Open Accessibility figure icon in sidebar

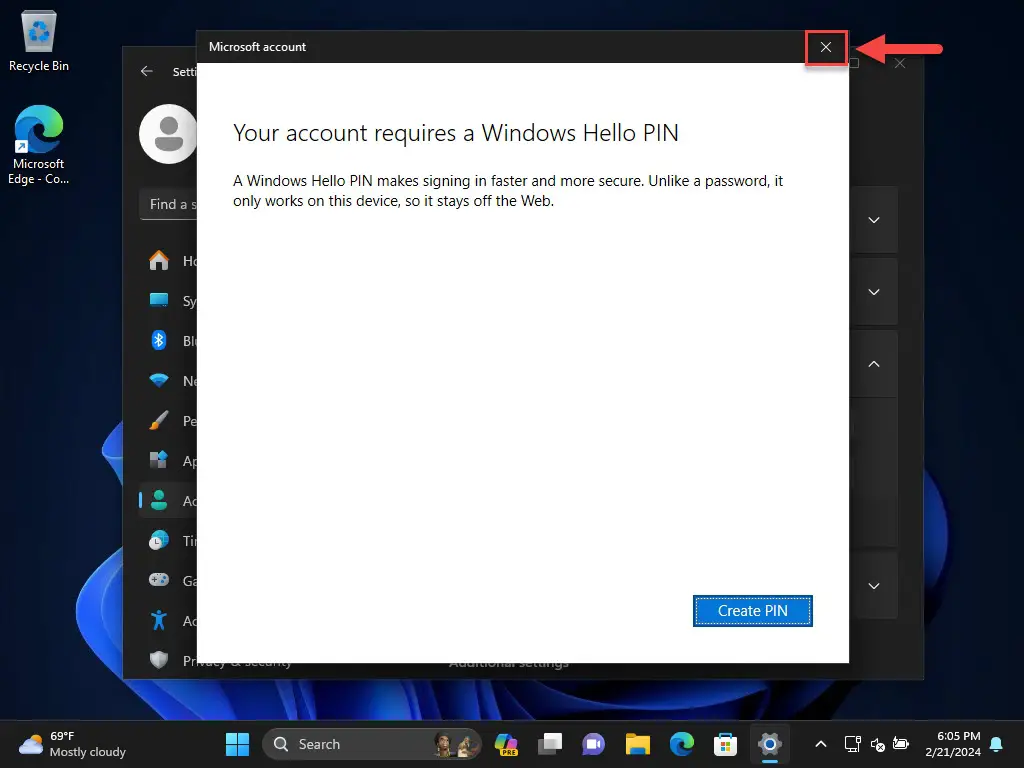159,620
